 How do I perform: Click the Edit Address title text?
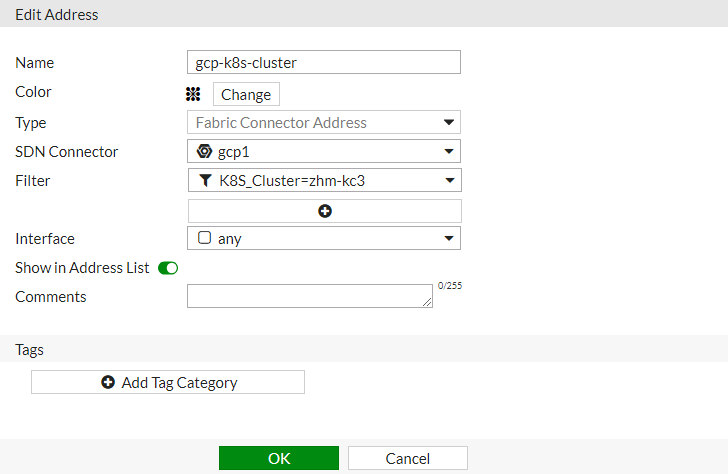coord(57,15)
